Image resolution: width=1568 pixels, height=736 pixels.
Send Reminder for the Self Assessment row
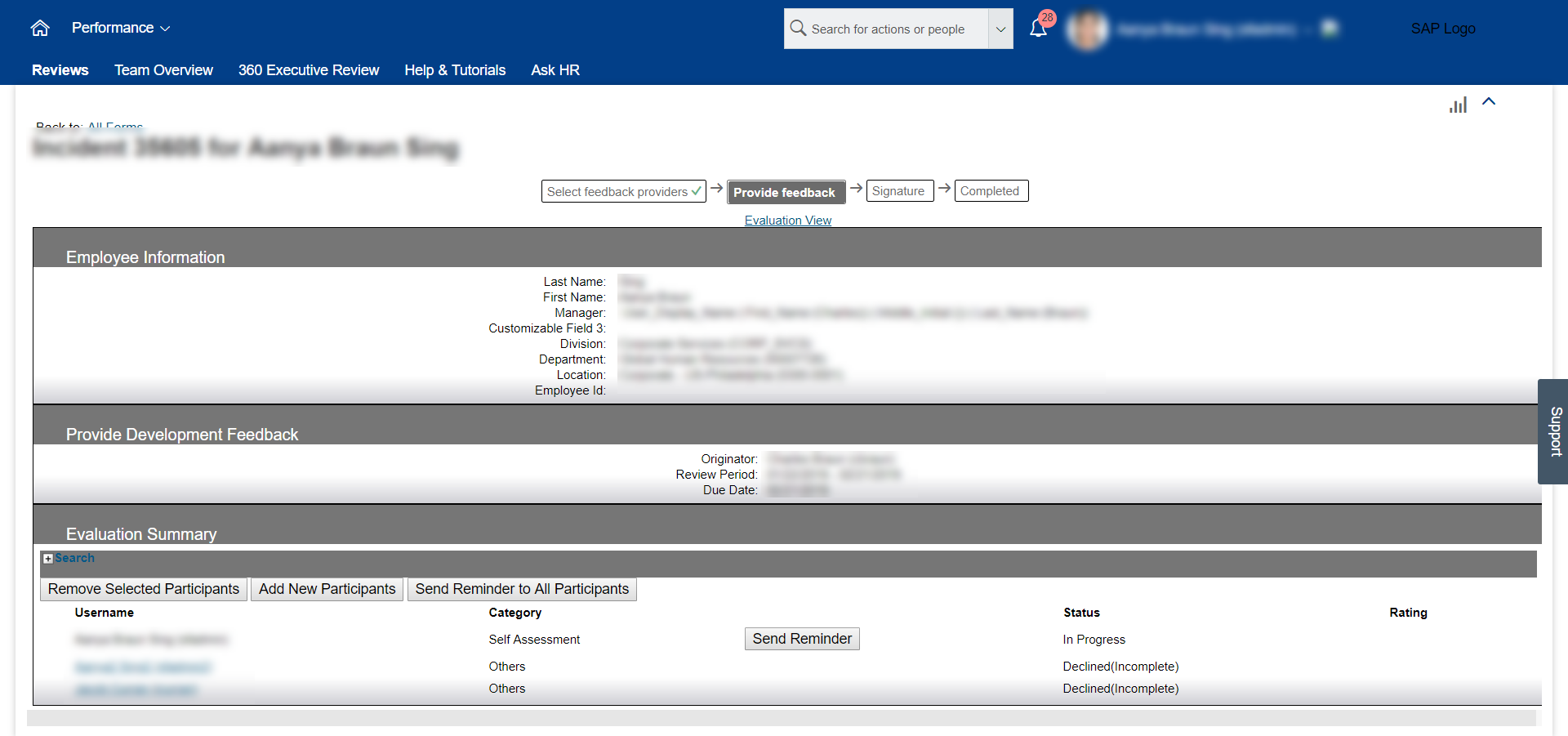pyautogui.click(x=802, y=639)
